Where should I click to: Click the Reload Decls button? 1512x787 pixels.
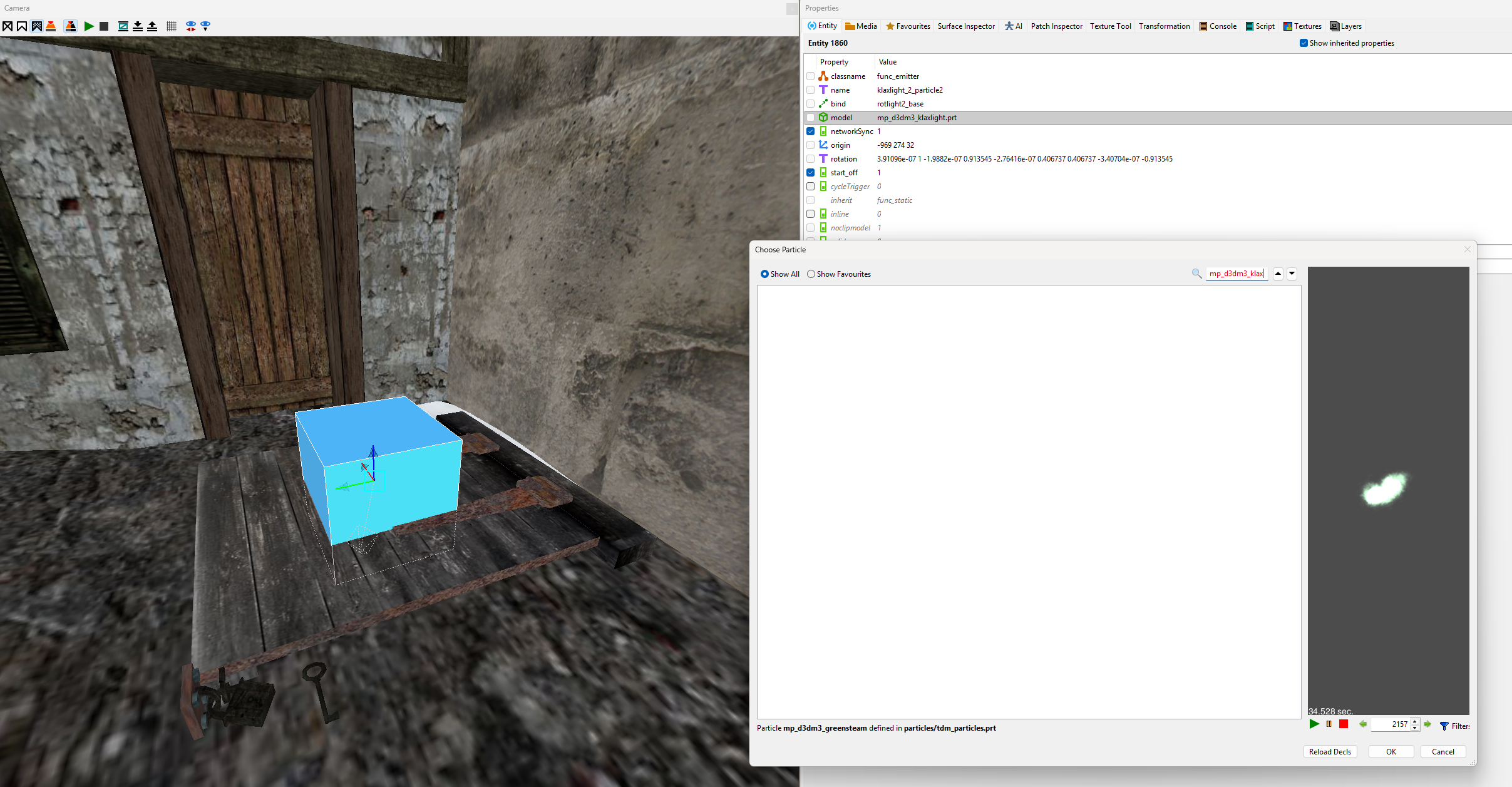[1330, 752]
